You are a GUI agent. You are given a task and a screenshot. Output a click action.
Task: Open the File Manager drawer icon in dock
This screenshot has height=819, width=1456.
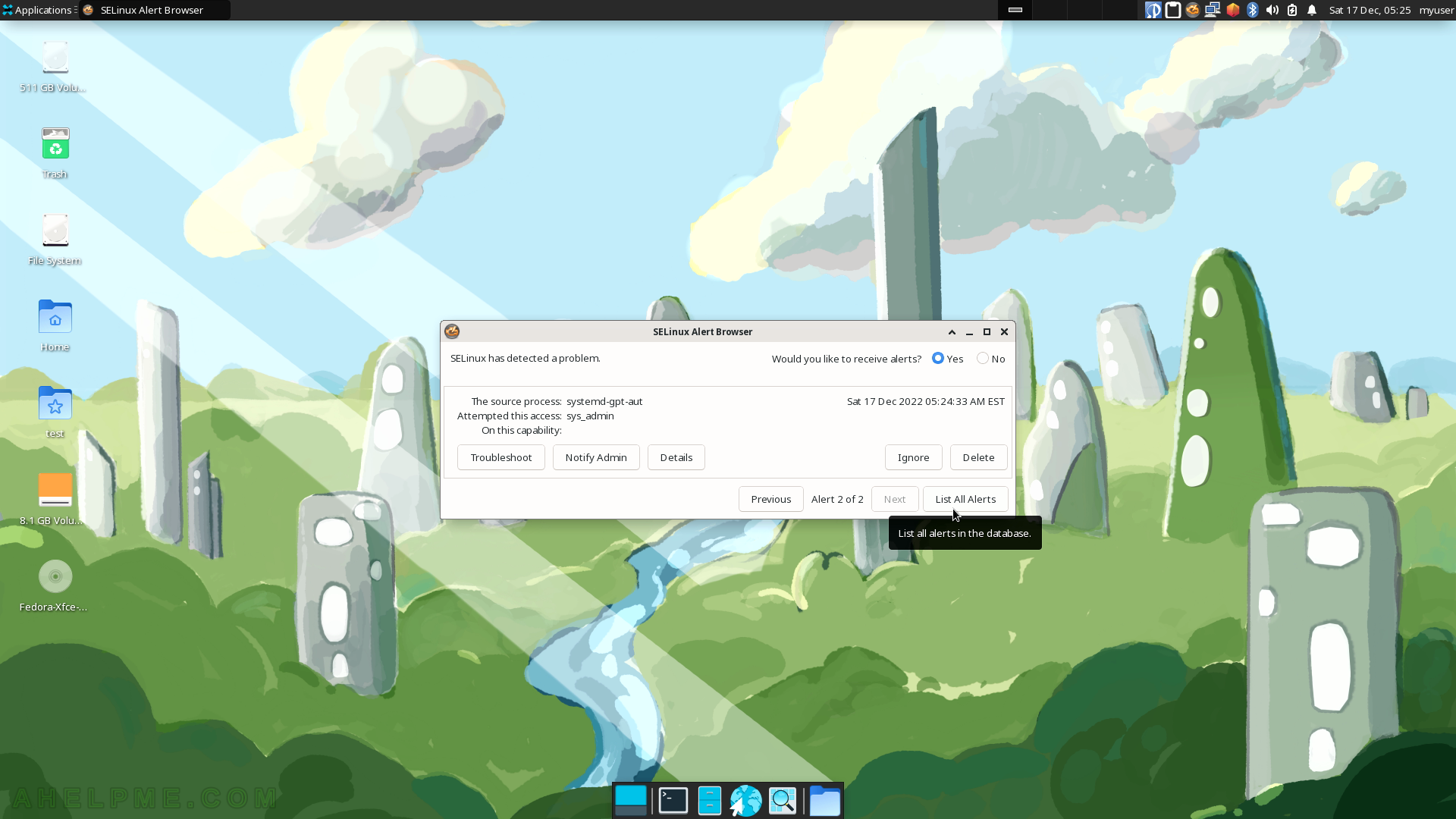(710, 801)
